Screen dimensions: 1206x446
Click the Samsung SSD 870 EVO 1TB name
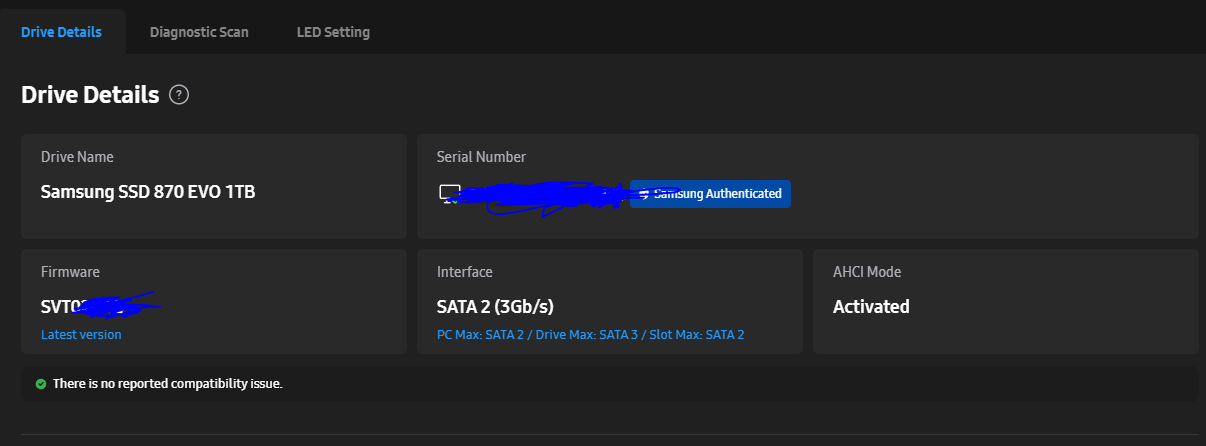tap(148, 191)
